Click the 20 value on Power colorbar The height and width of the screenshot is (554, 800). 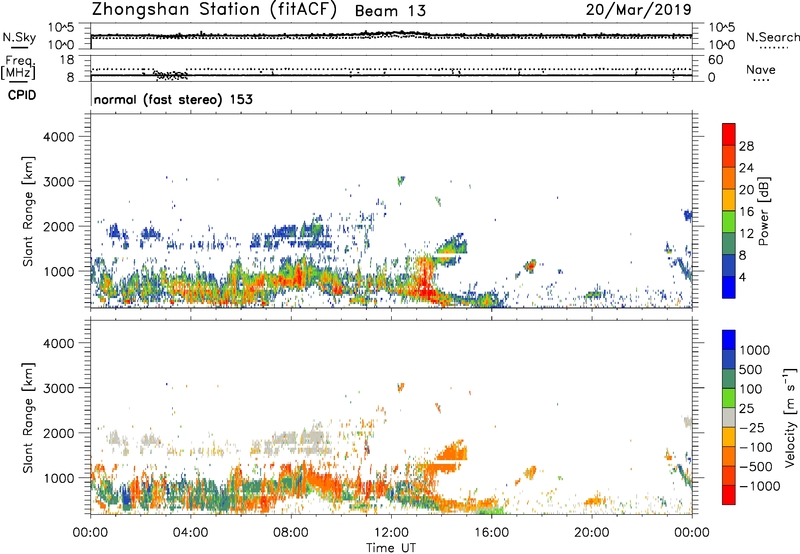pos(746,190)
